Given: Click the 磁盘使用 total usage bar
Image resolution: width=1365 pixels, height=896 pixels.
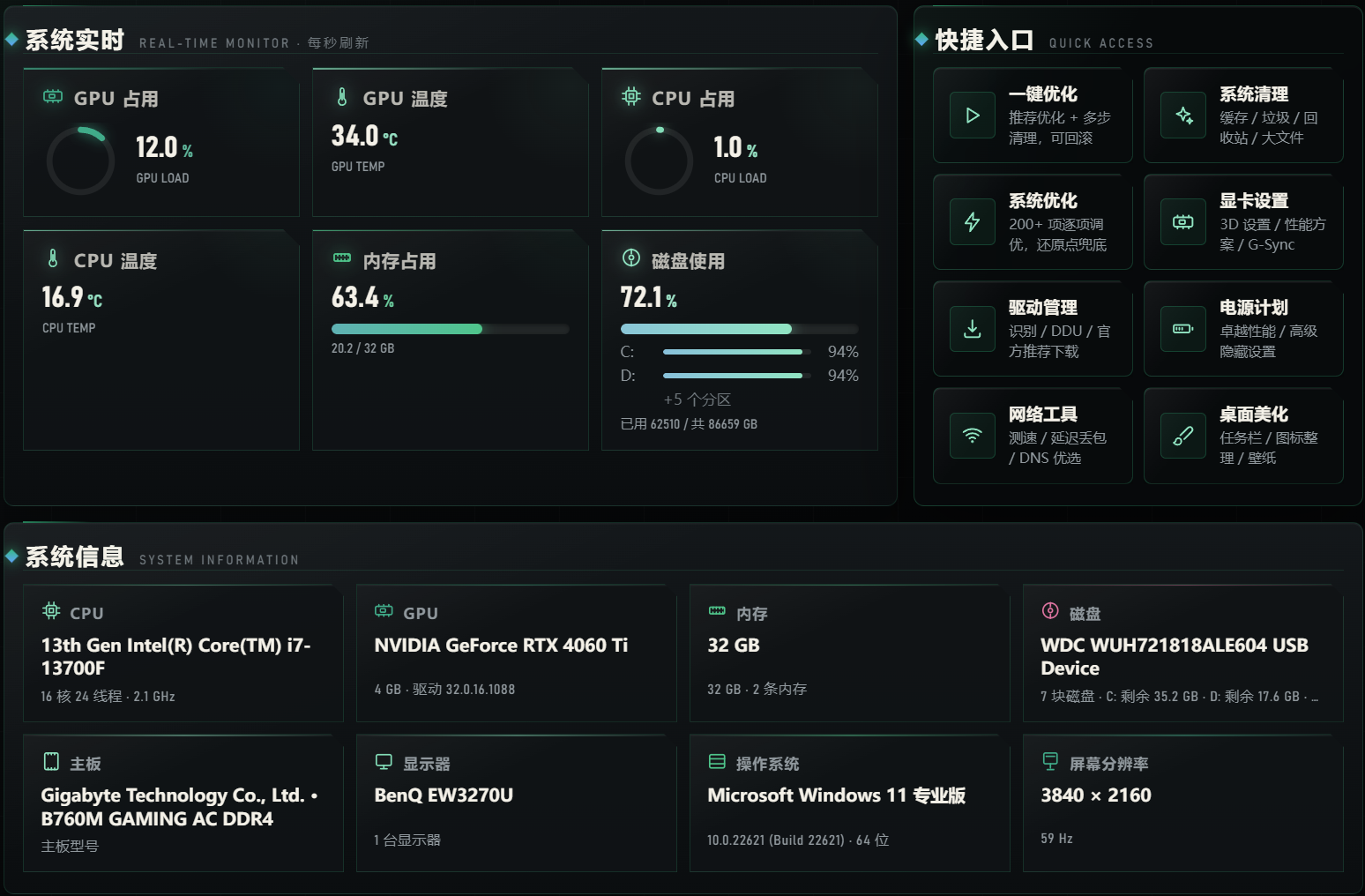Looking at the screenshot, I should 739,329.
